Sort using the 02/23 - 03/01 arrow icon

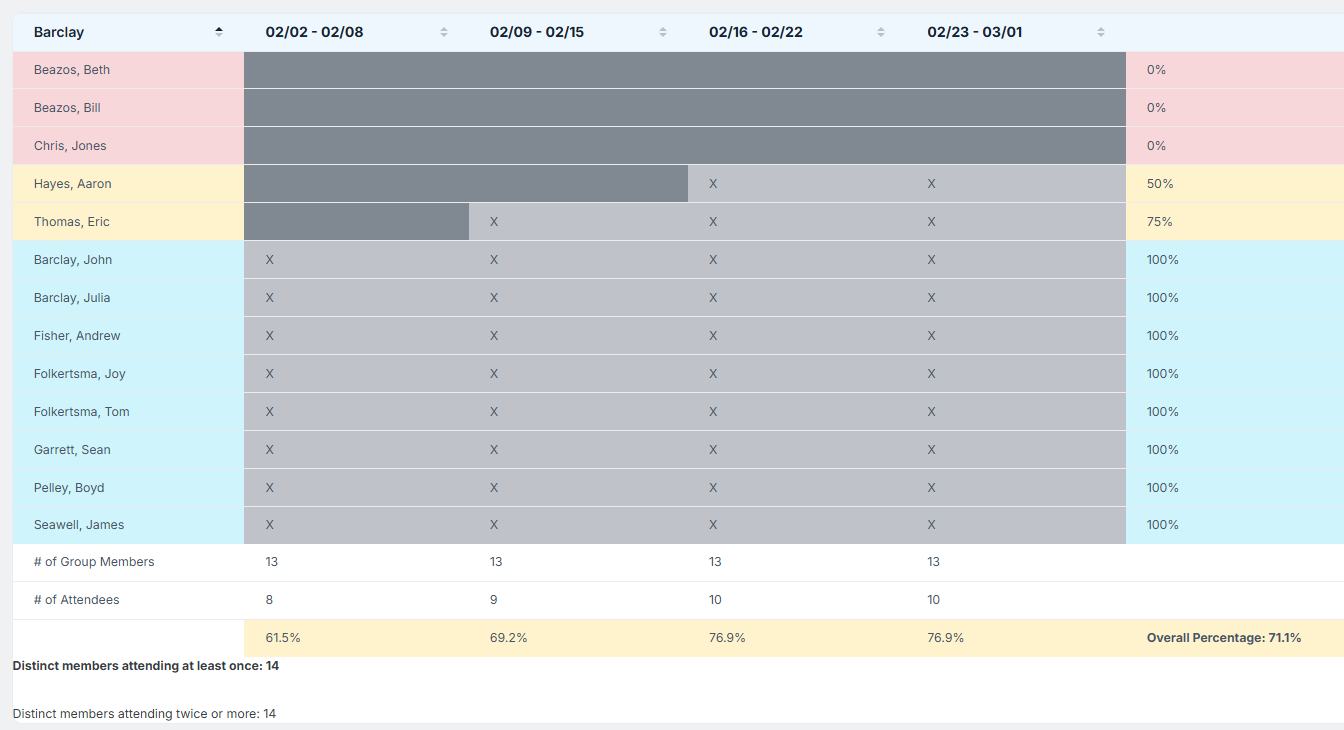[1101, 32]
